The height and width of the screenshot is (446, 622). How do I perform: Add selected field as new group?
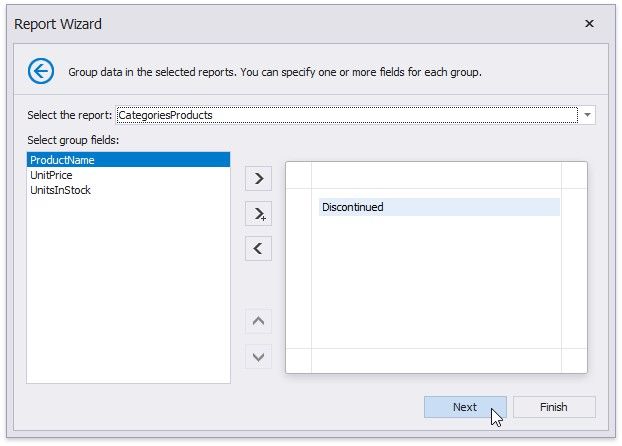click(258, 179)
